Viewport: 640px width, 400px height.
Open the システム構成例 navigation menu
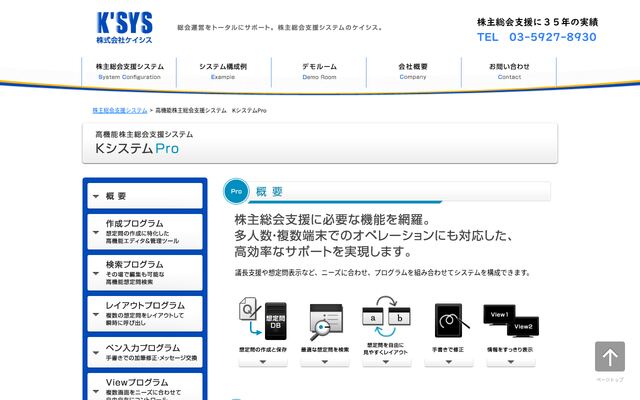[223, 71]
